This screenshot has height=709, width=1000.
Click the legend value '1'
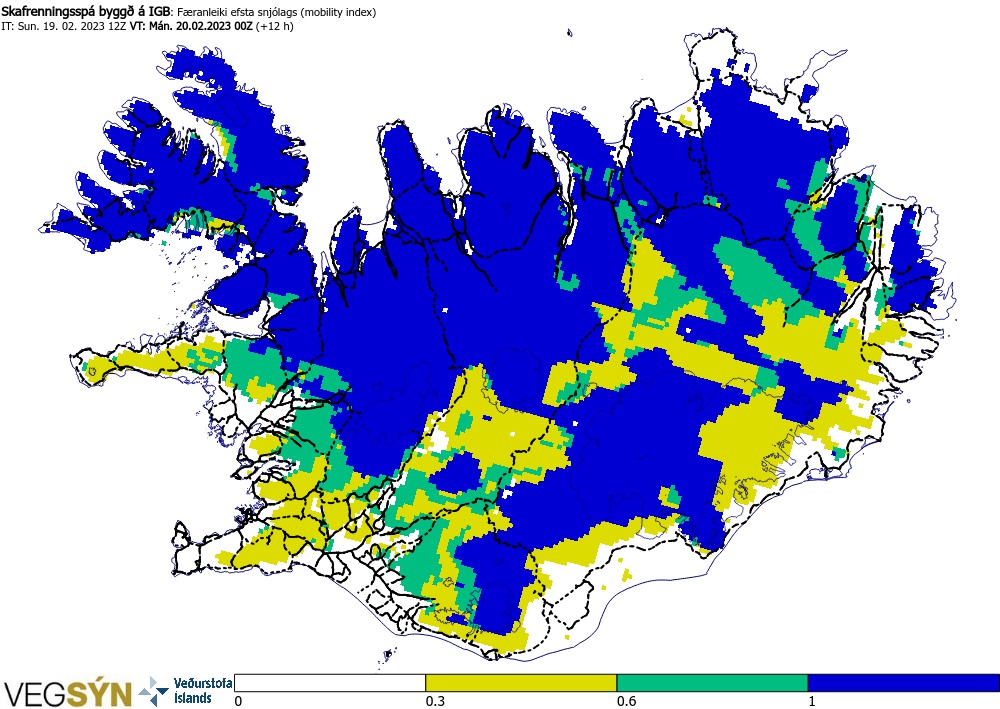(x=812, y=701)
